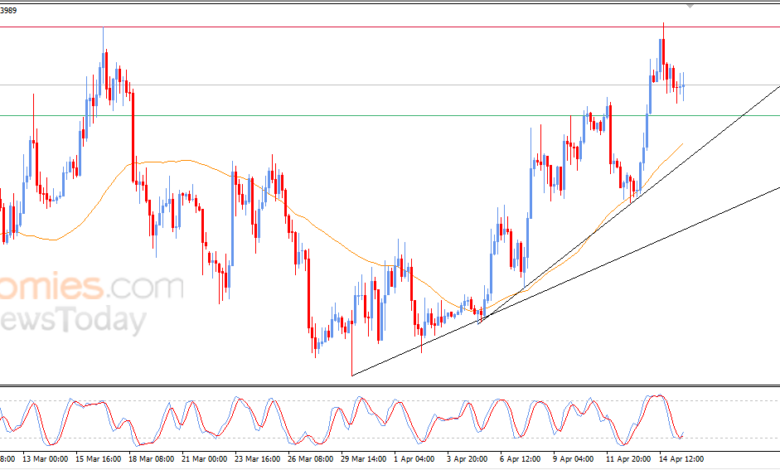Image resolution: width=780 pixels, height=470 pixels.
Task: Click the gray chart shift triangle marker
Action: pos(689,5)
